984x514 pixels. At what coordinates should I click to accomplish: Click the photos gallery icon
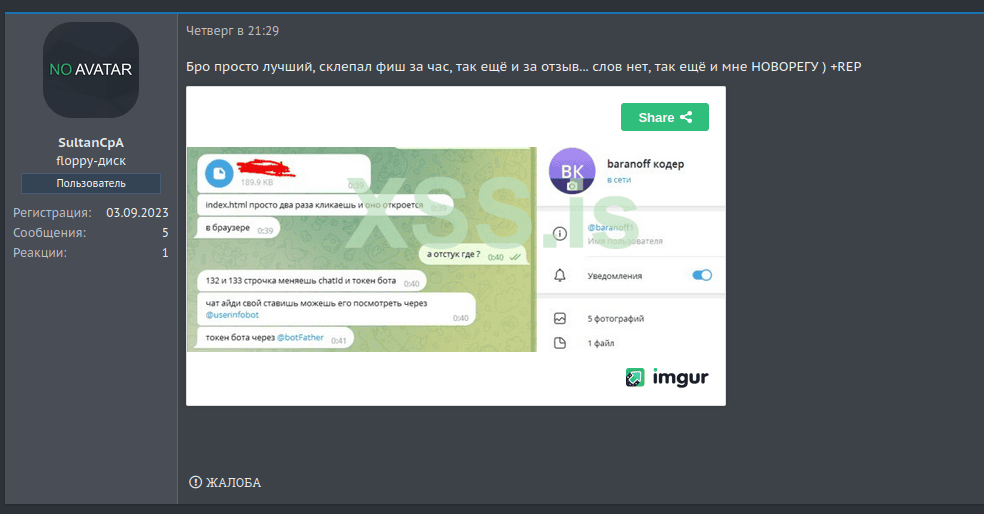tap(560, 319)
